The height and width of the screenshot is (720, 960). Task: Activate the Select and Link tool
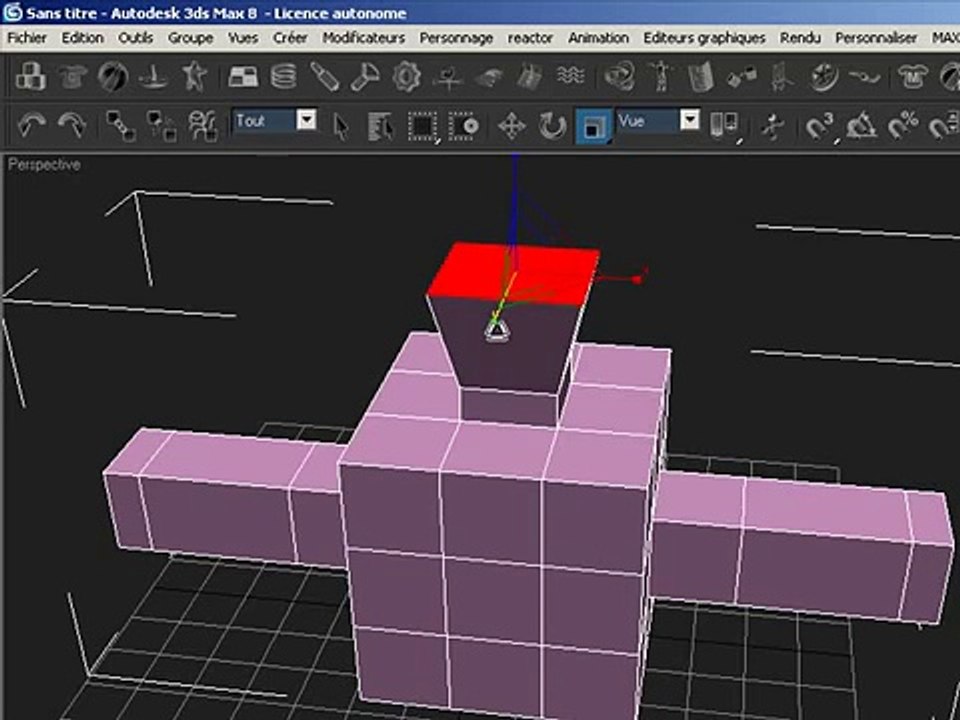tap(121, 126)
